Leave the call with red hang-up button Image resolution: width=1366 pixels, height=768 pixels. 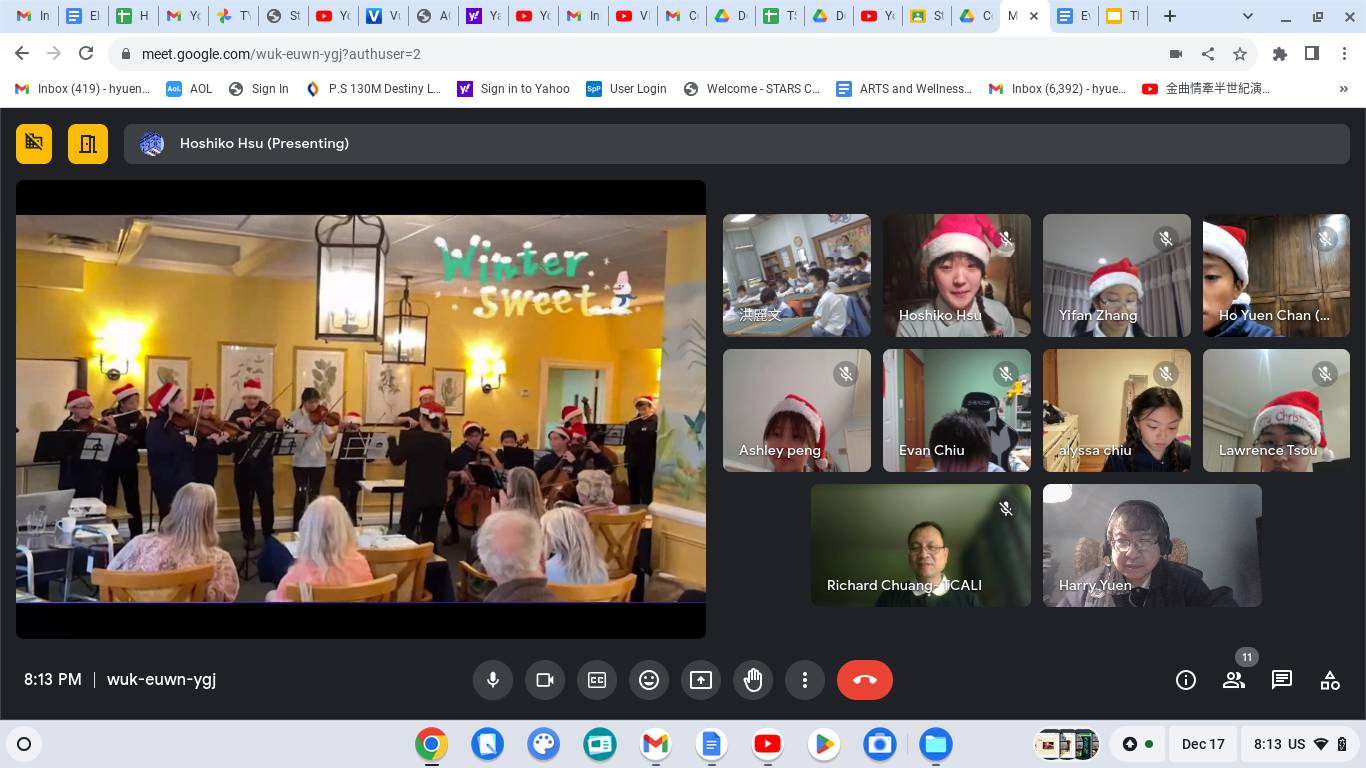click(x=865, y=680)
